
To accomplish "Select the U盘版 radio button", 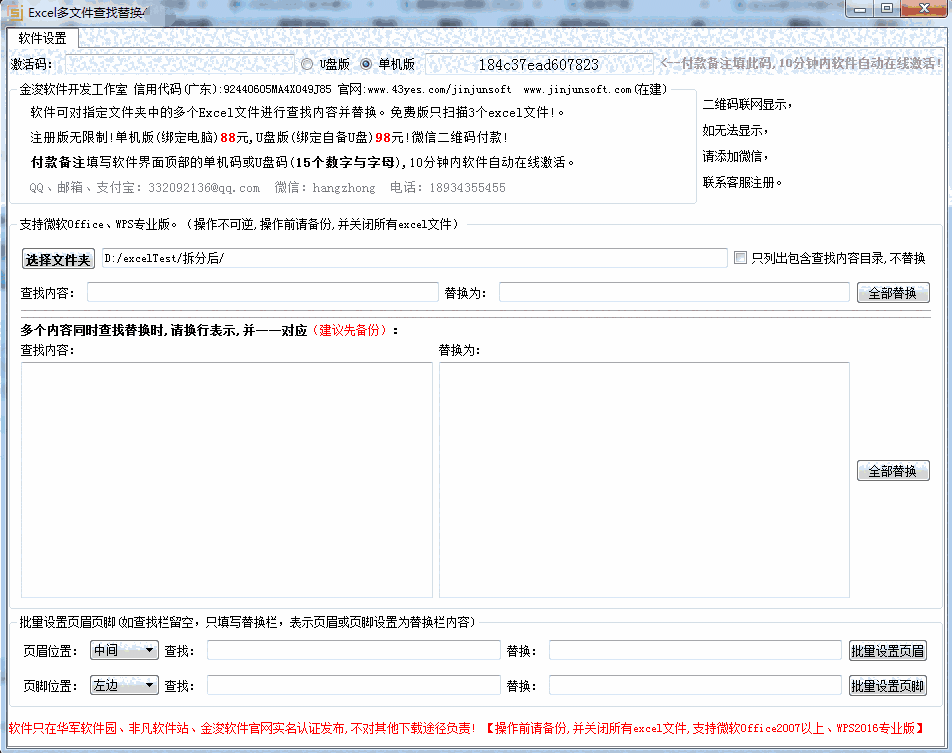I will click(x=307, y=63).
